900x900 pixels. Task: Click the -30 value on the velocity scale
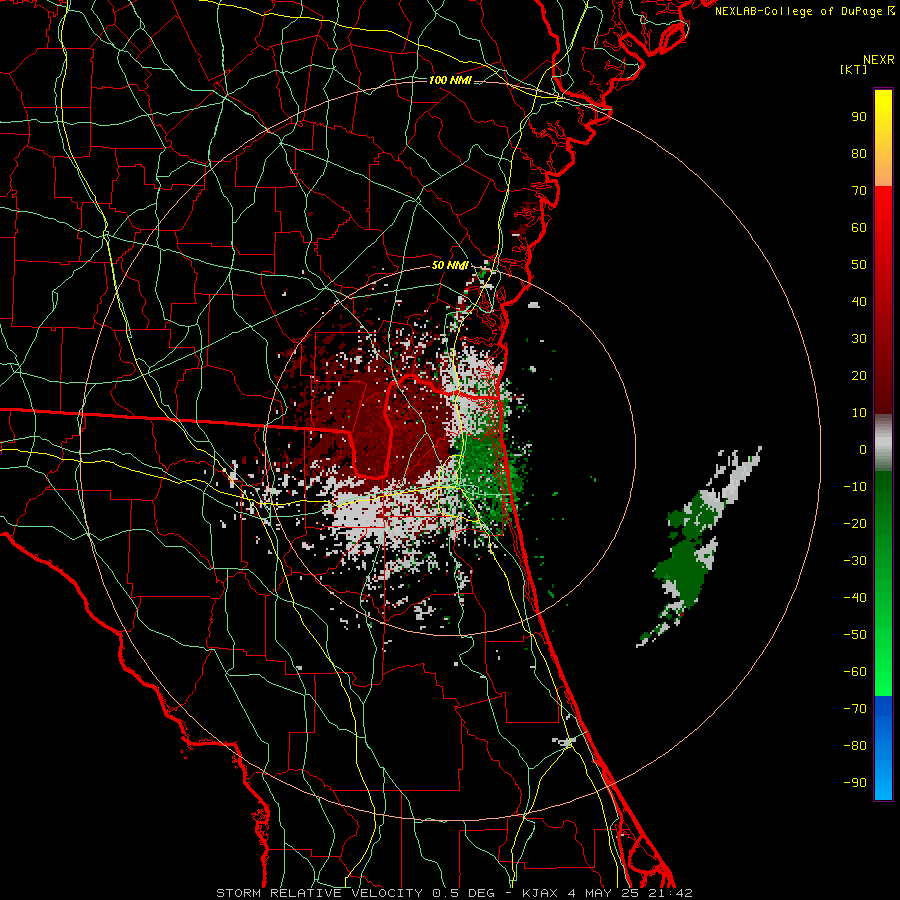click(x=855, y=561)
